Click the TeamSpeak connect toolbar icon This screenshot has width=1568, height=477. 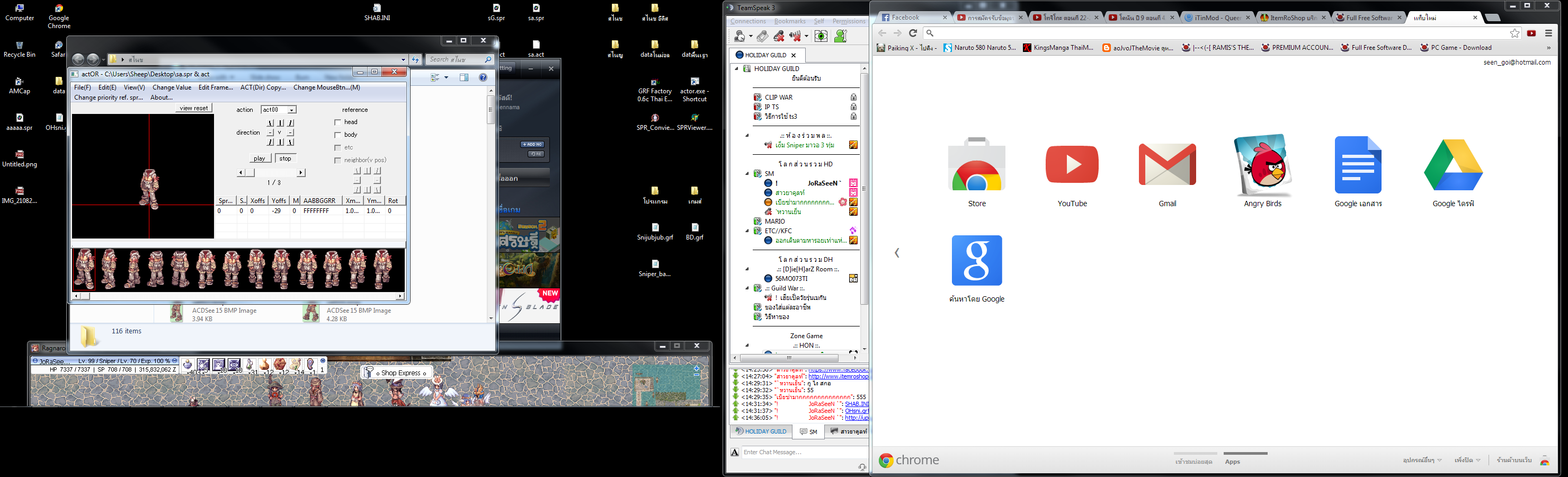(x=740, y=37)
